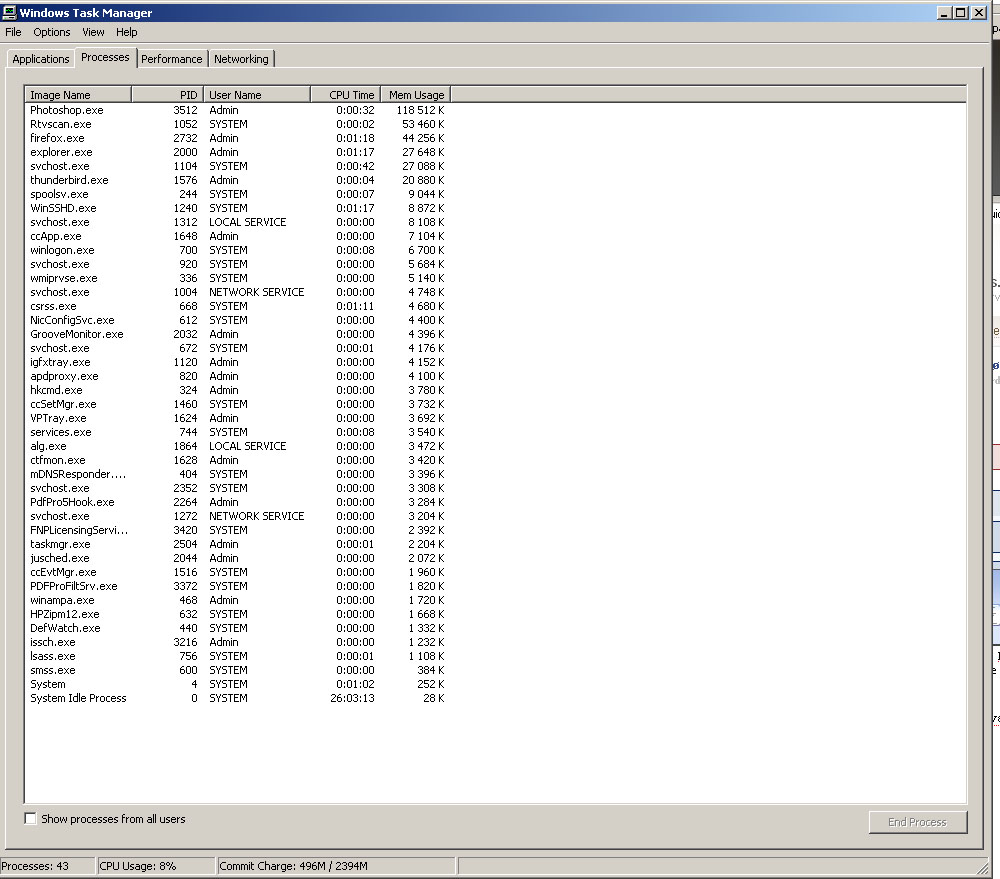
Task: Select the spoolsv.exe process
Action: tap(237, 194)
